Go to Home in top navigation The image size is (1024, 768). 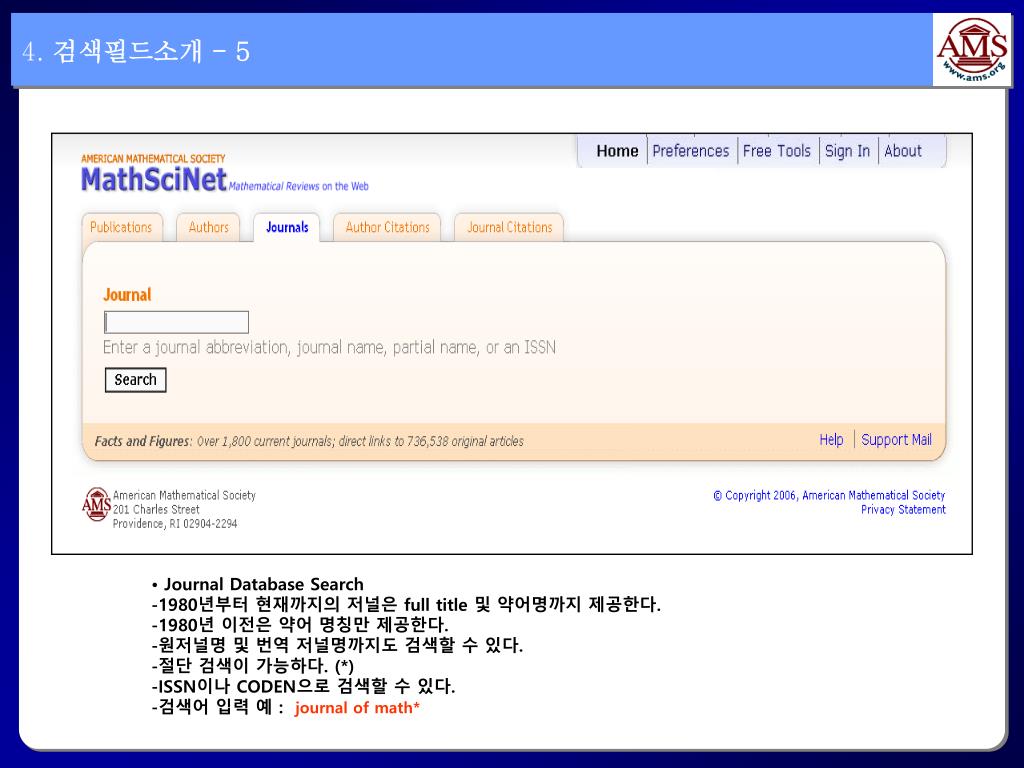point(617,151)
